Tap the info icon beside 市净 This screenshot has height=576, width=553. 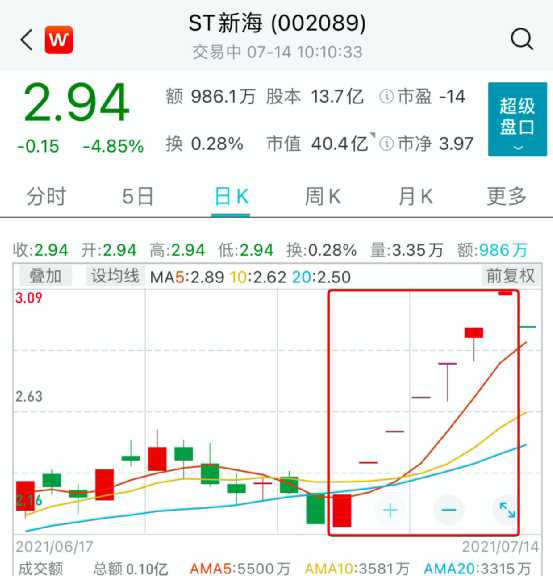tap(387, 144)
